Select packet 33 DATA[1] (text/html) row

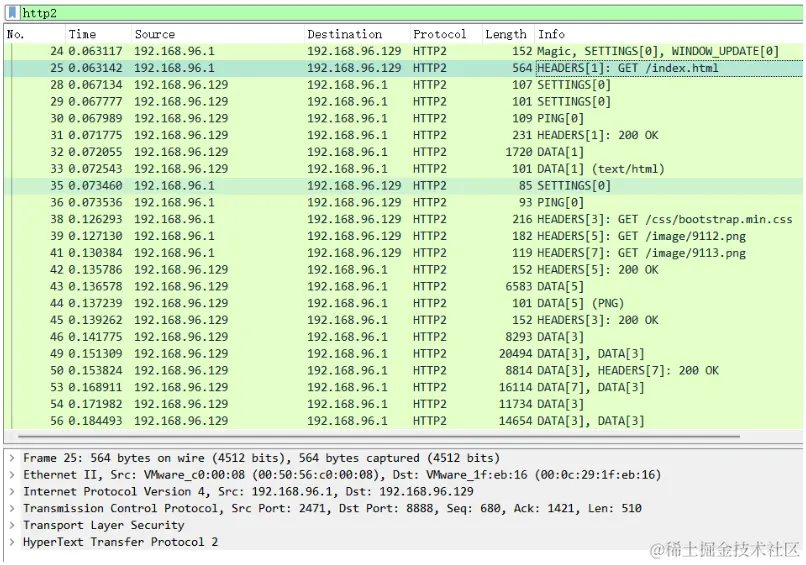pos(403,169)
